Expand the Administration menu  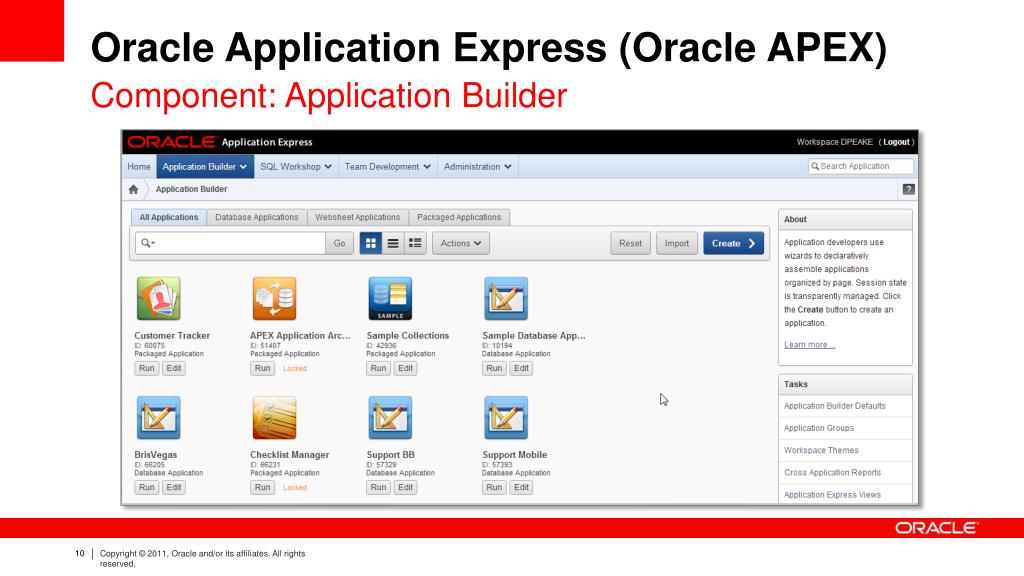477,167
